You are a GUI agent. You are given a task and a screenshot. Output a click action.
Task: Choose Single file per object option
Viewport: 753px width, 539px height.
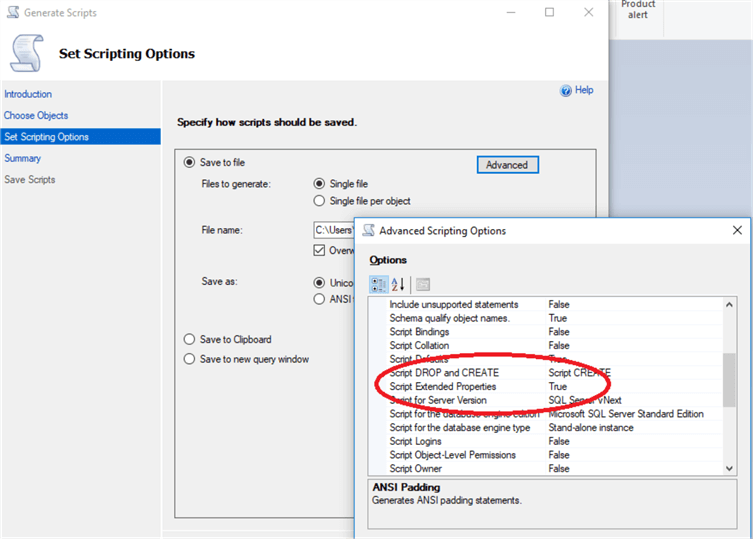coord(320,201)
